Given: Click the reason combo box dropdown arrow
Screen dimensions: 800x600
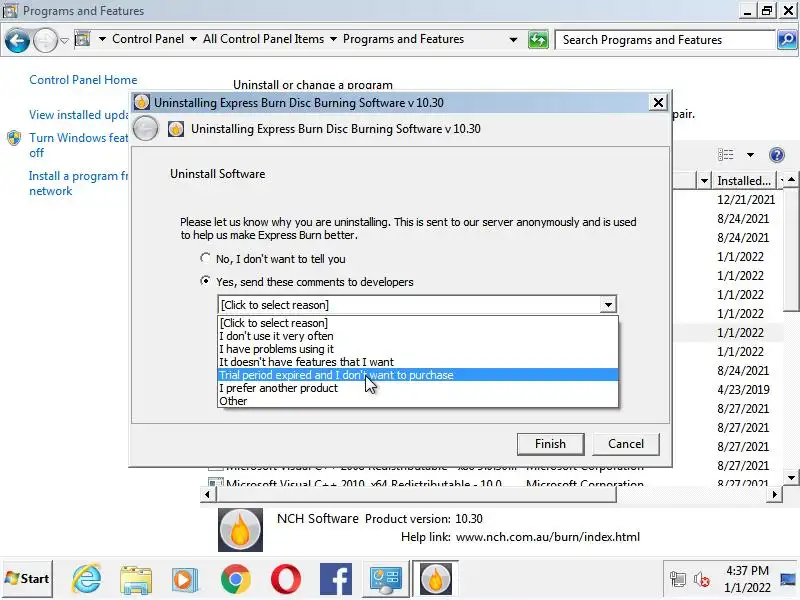Looking at the screenshot, I should (x=608, y=305).
